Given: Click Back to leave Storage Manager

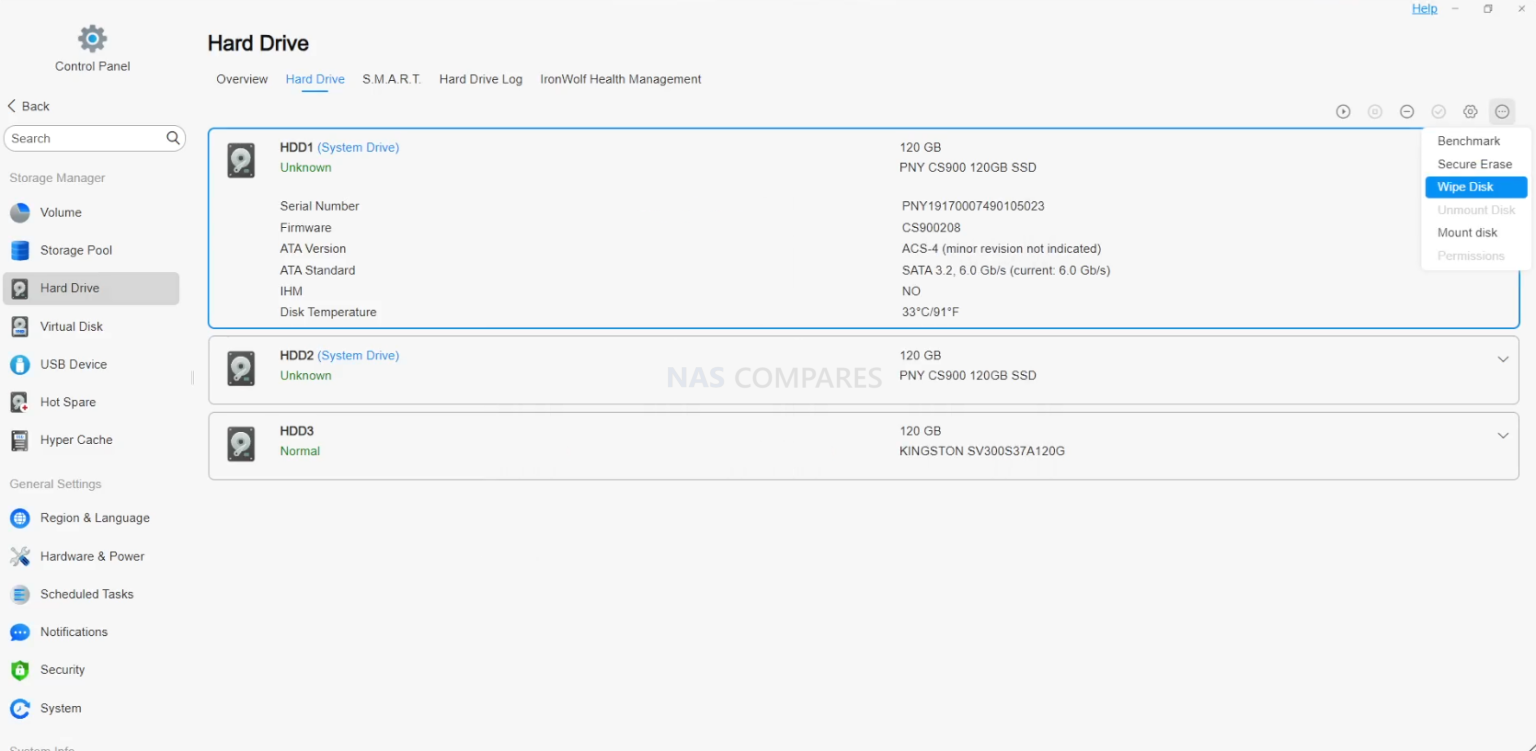Looking at the screenshot, I should point(28,105).
